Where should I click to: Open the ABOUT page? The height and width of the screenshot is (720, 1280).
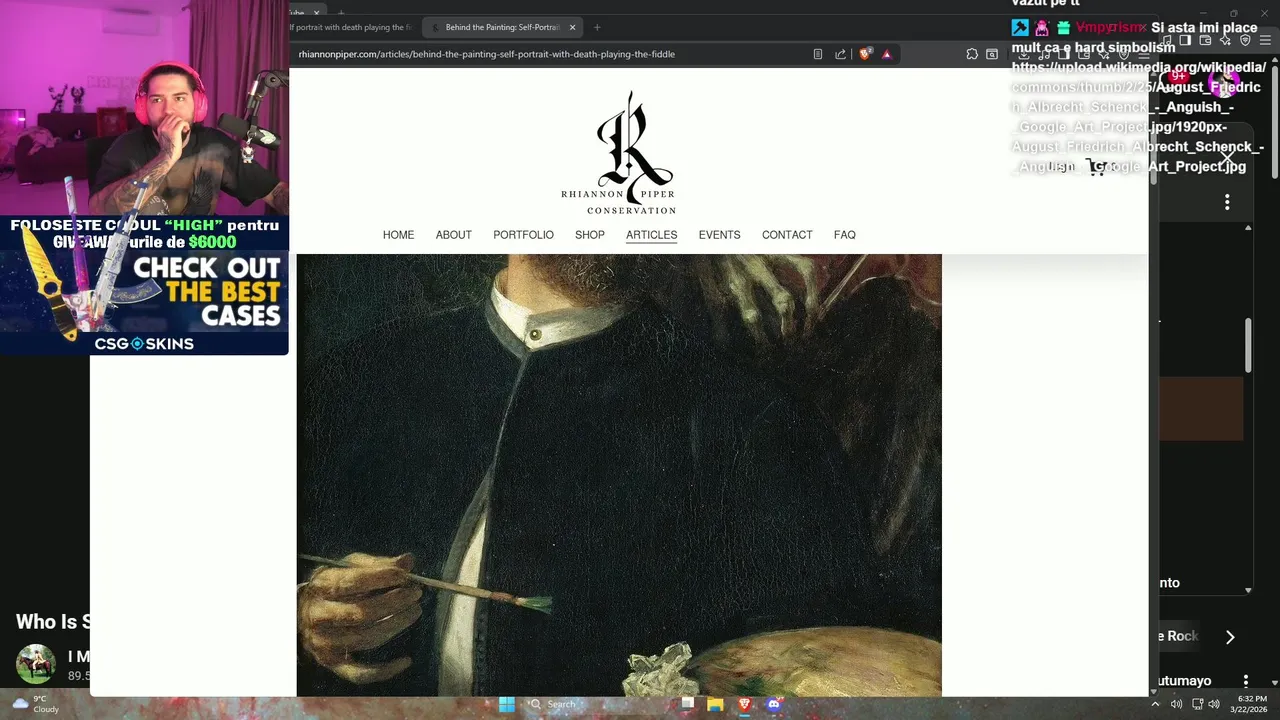click(453, 235)
